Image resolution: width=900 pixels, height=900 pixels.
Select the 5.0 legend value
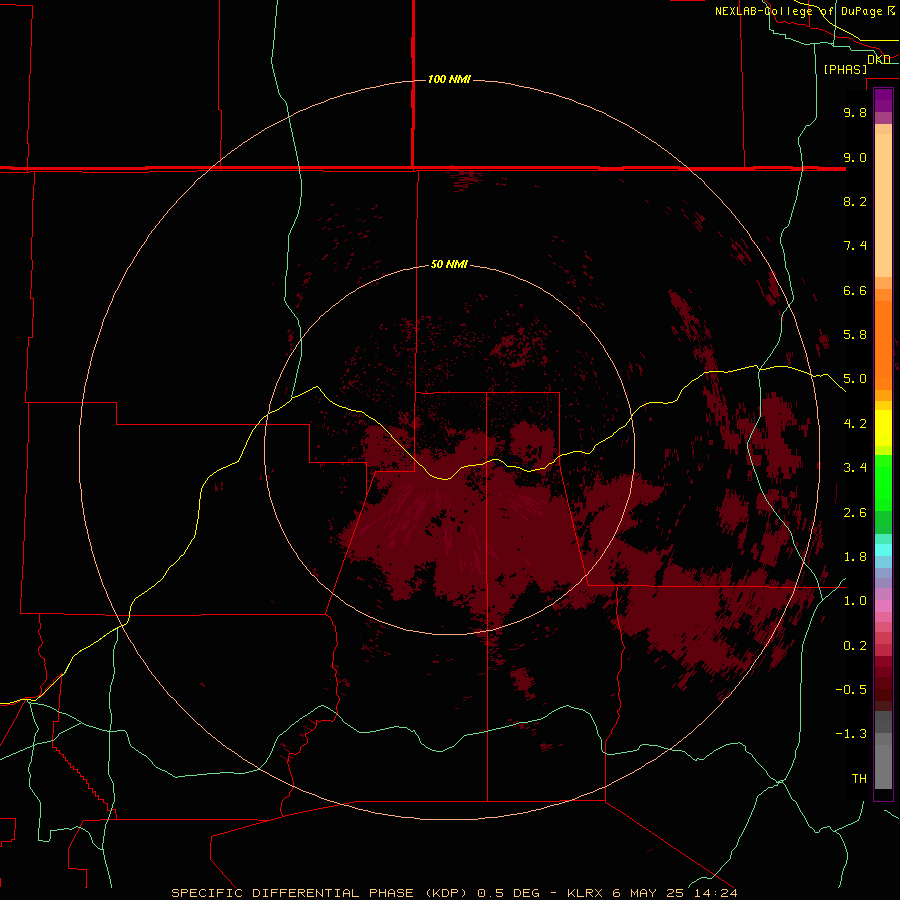(855, 379)
